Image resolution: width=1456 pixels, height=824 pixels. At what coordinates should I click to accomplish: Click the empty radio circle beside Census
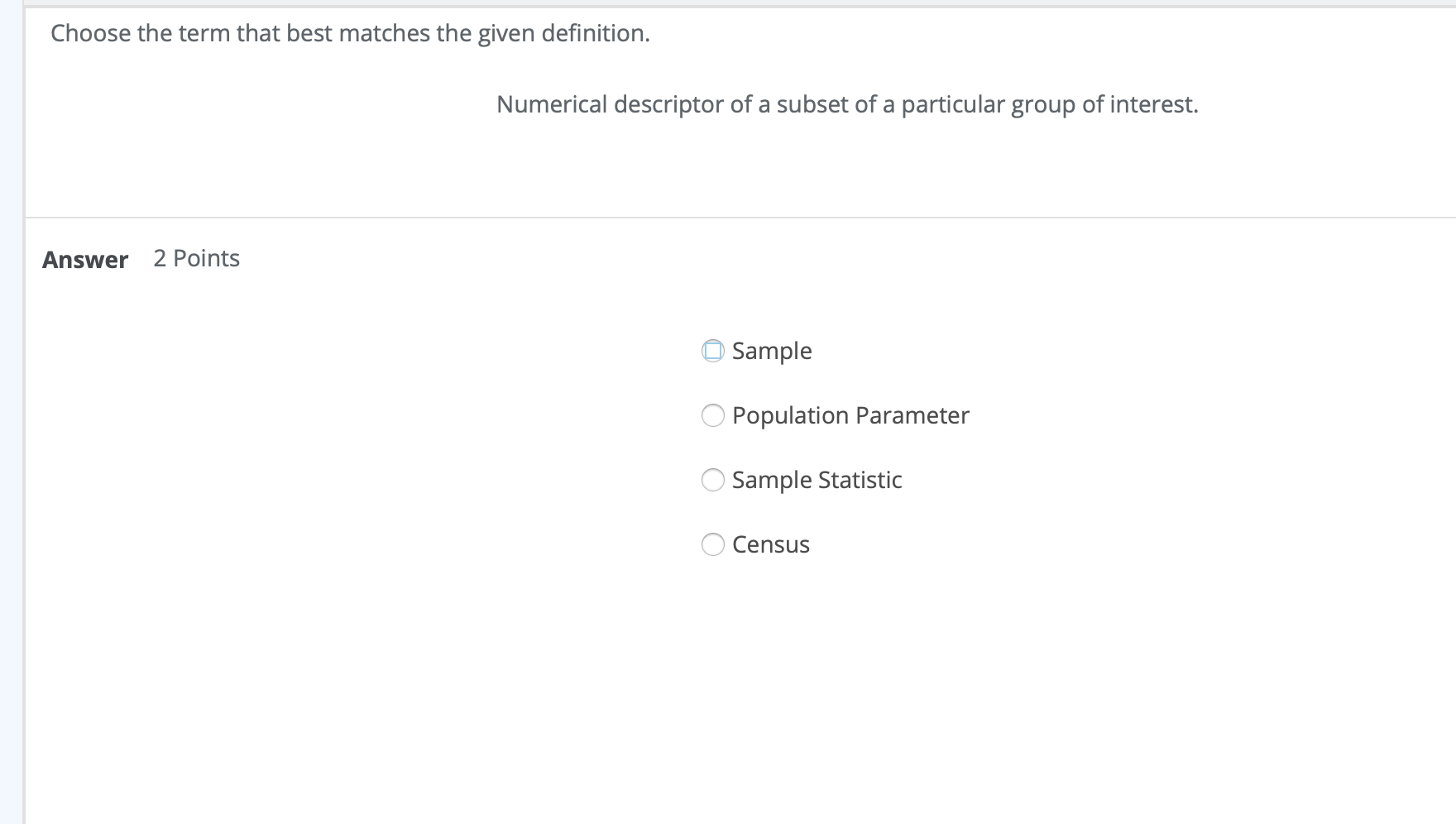click(x=712, y=544)
